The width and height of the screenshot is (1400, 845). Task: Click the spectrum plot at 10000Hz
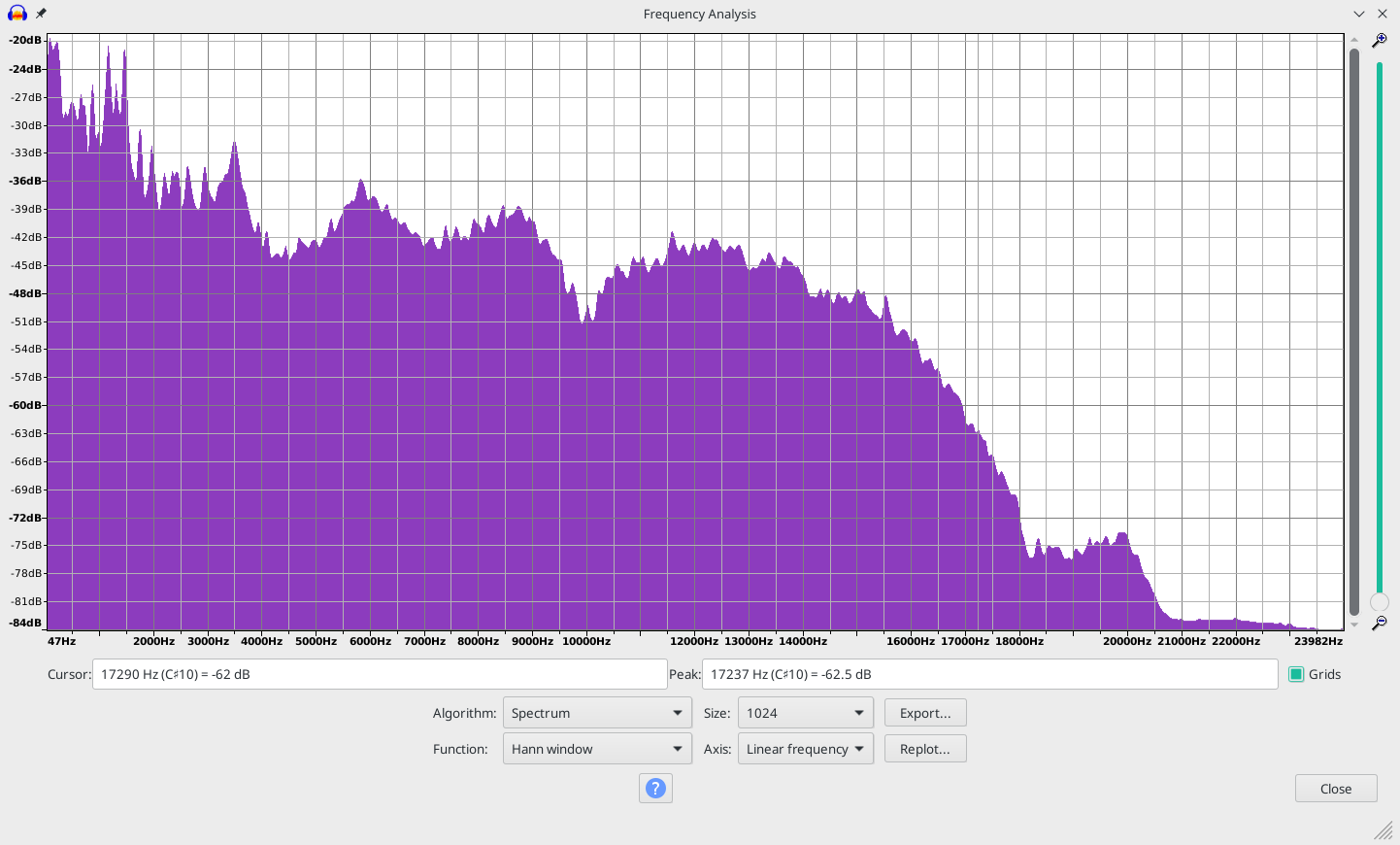tap(585, 332)
